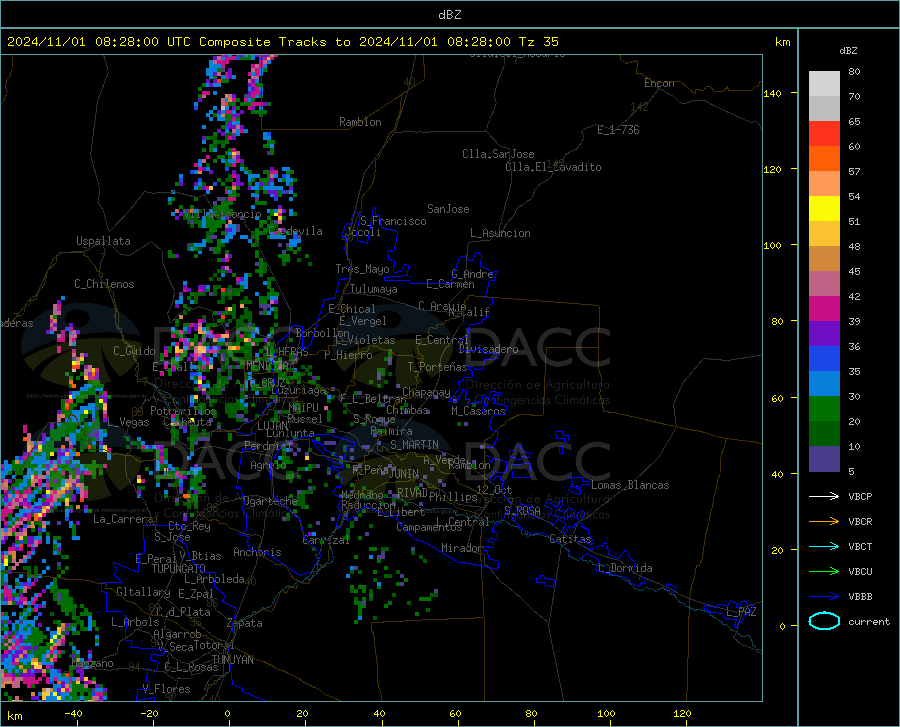Select the green swatch between 30 and 20
Image resolution: width=900 pixels, height=727 pixels.
click(x=824, y=409)
